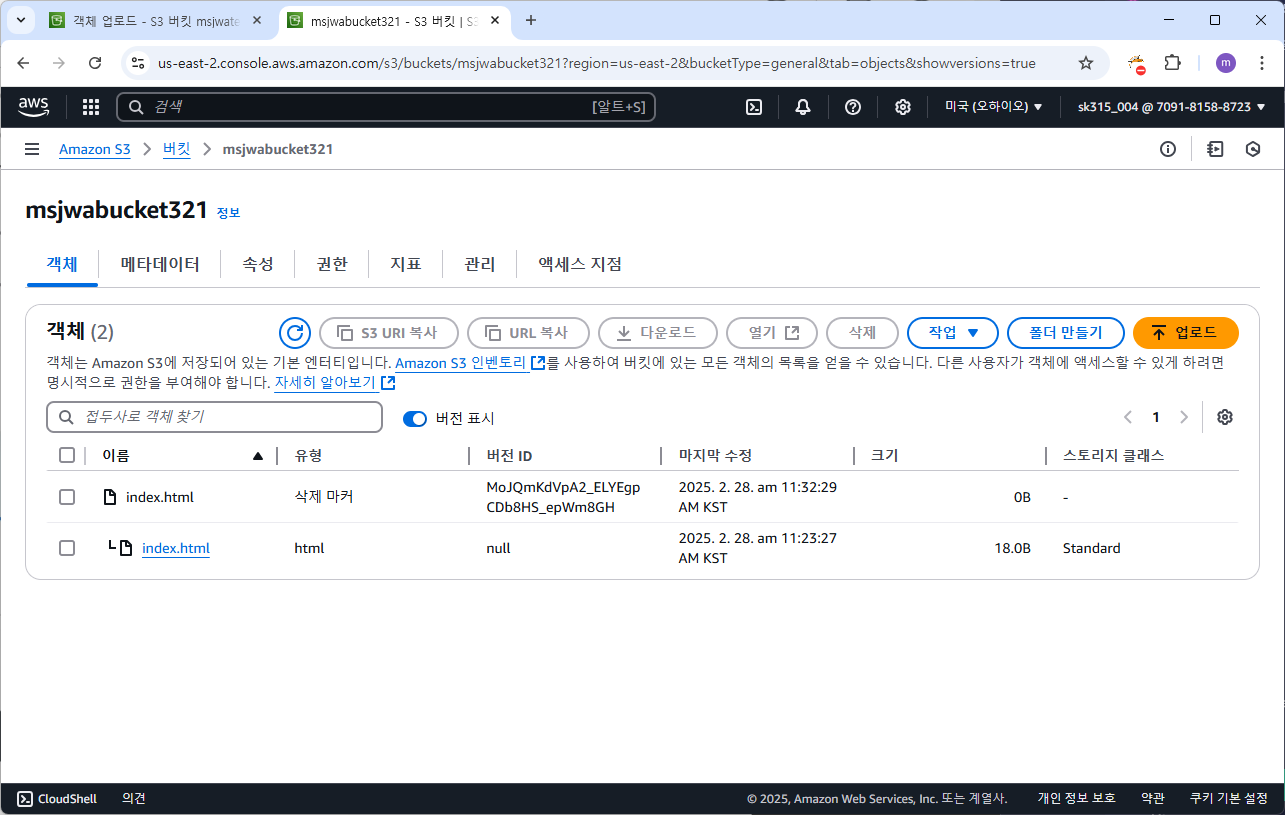Open 의견 feedback in the footer
This screenshot has height=815, width=1285.
(133, 798)
